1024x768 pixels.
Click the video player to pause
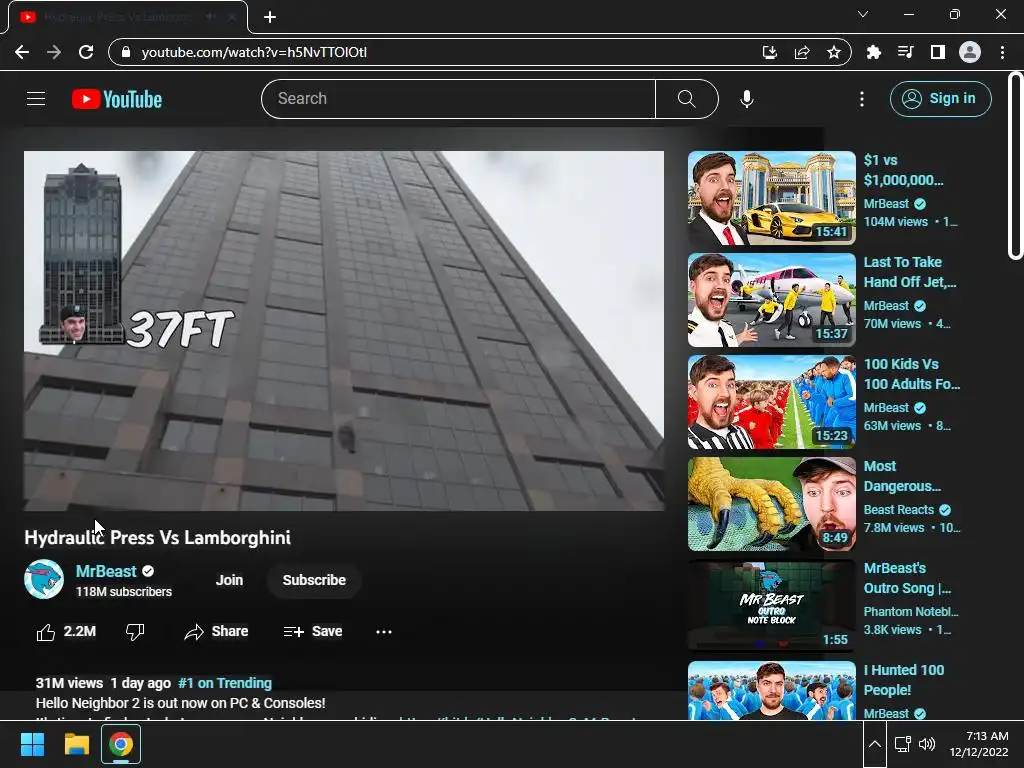click(344, 330)
